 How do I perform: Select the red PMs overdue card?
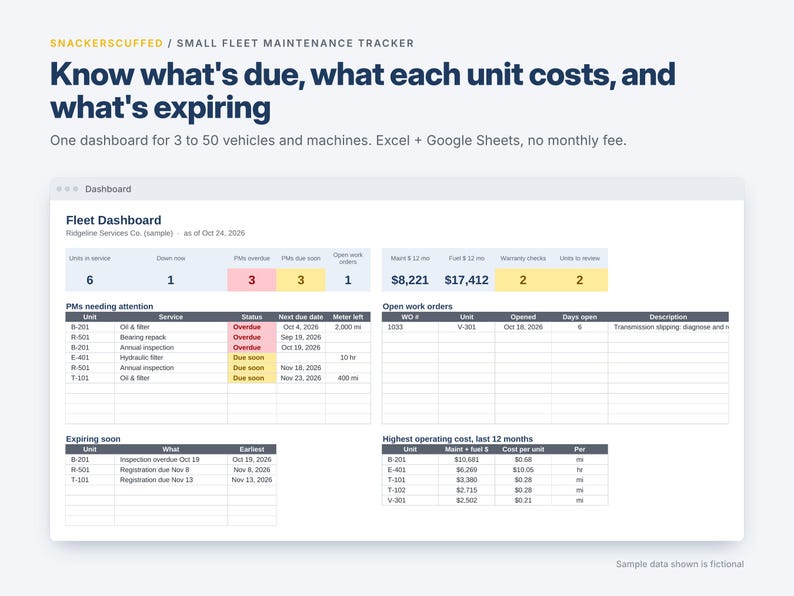[252, 280]
